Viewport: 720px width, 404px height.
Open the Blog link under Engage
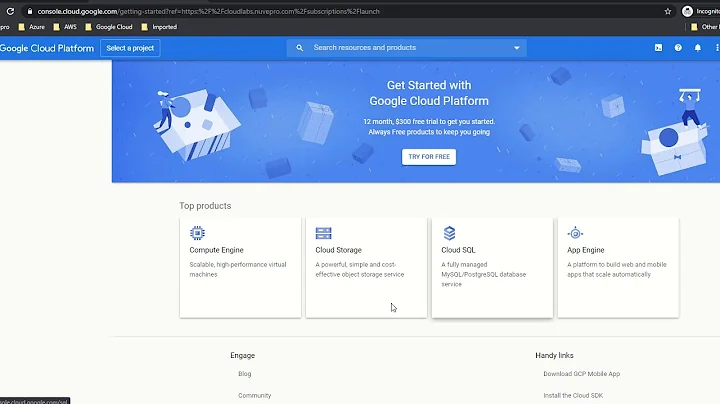245,374
